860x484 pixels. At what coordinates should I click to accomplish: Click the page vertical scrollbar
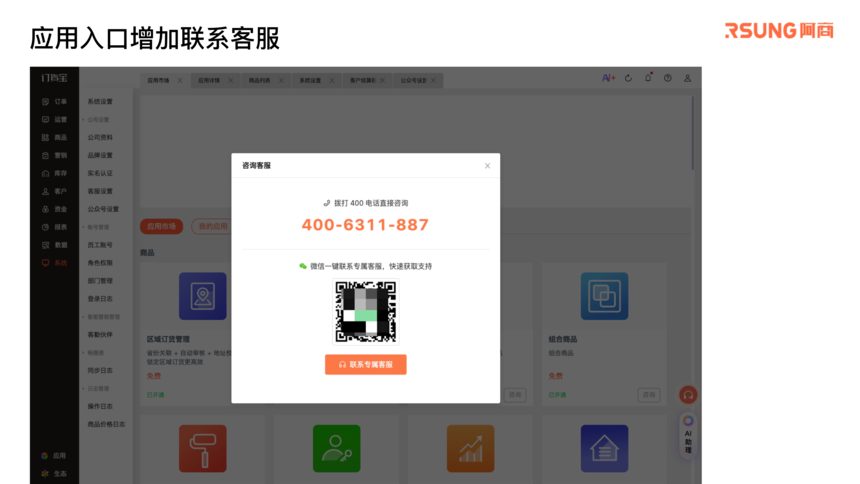coord(693,133)
